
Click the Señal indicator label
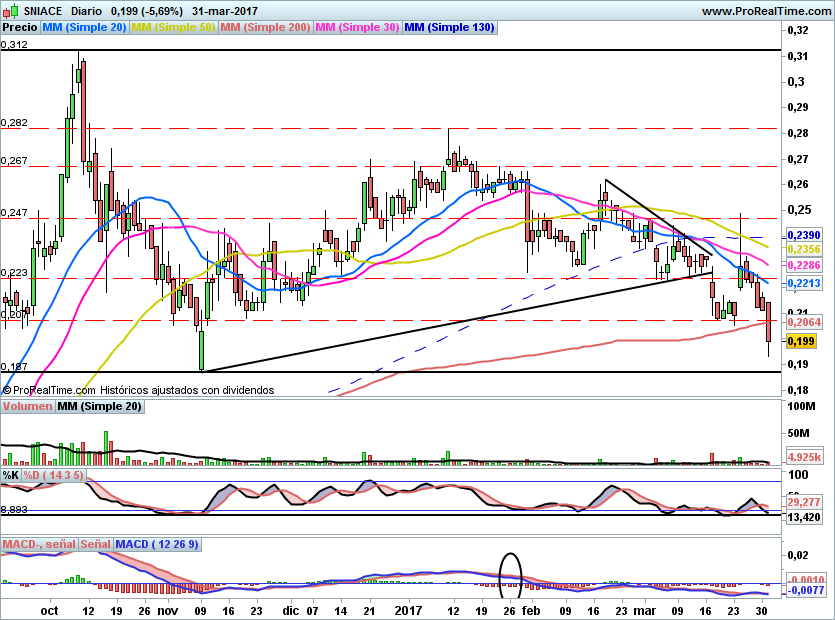[x=96, y=544]
